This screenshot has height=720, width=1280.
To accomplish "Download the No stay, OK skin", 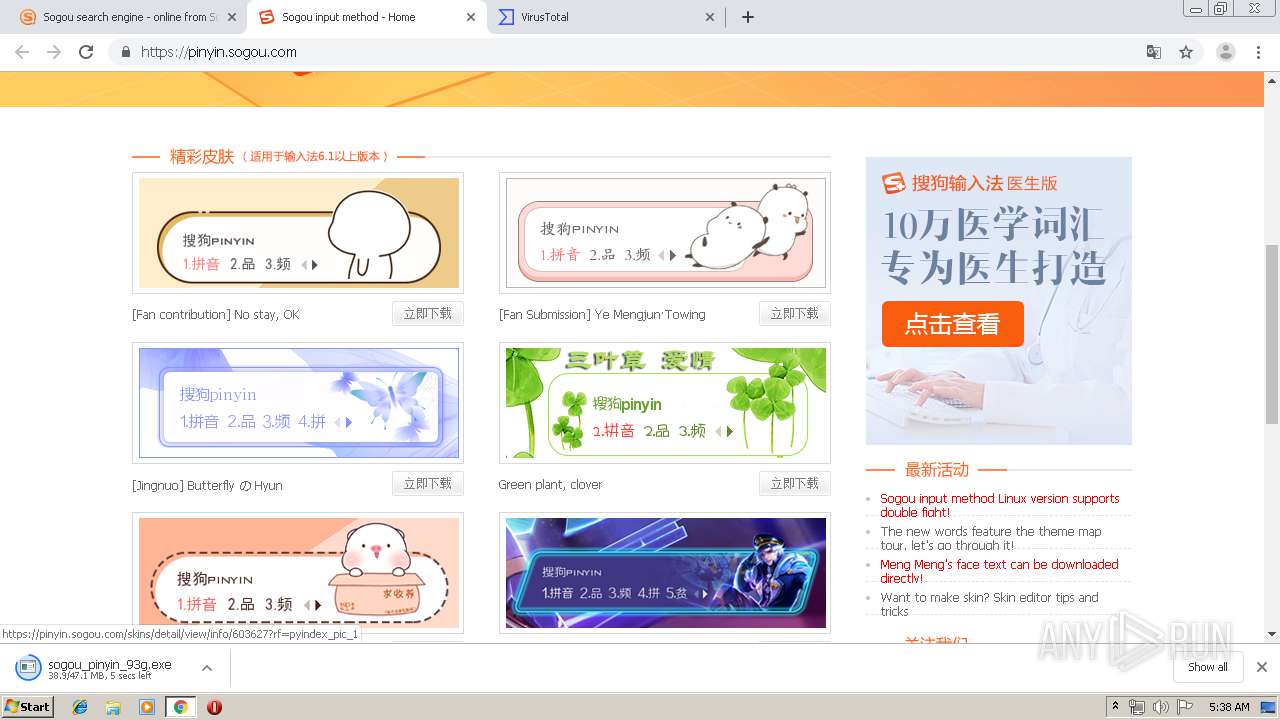I will point(427,314).
